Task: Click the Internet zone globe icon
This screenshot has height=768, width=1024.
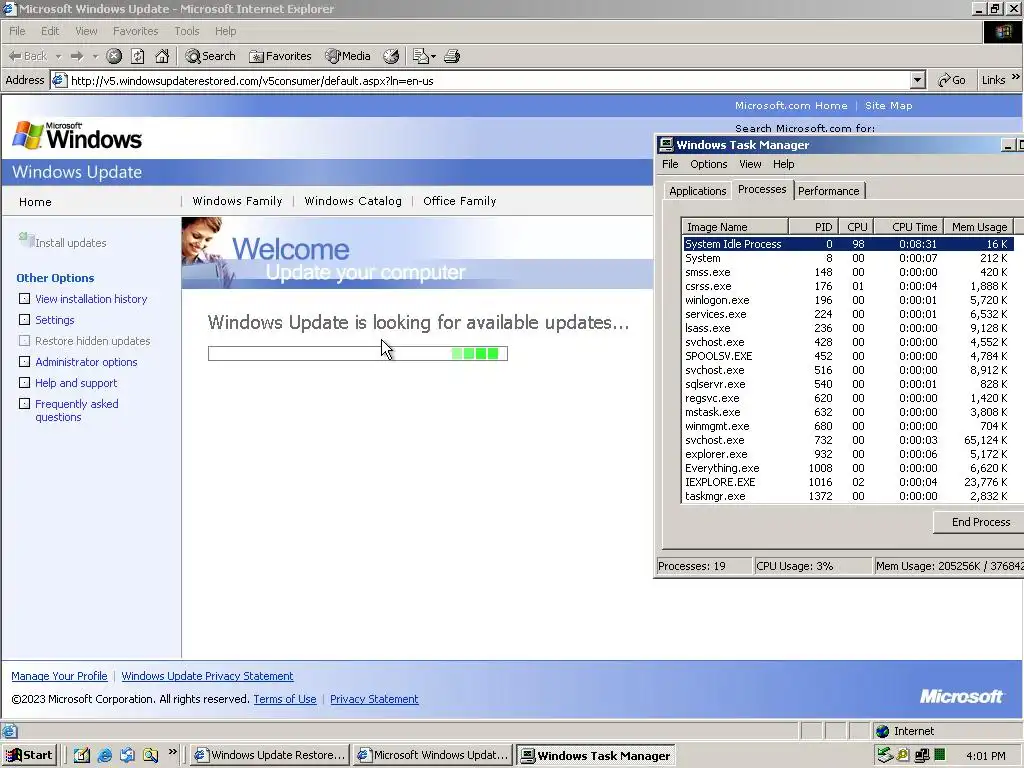Action: (883, 731)
